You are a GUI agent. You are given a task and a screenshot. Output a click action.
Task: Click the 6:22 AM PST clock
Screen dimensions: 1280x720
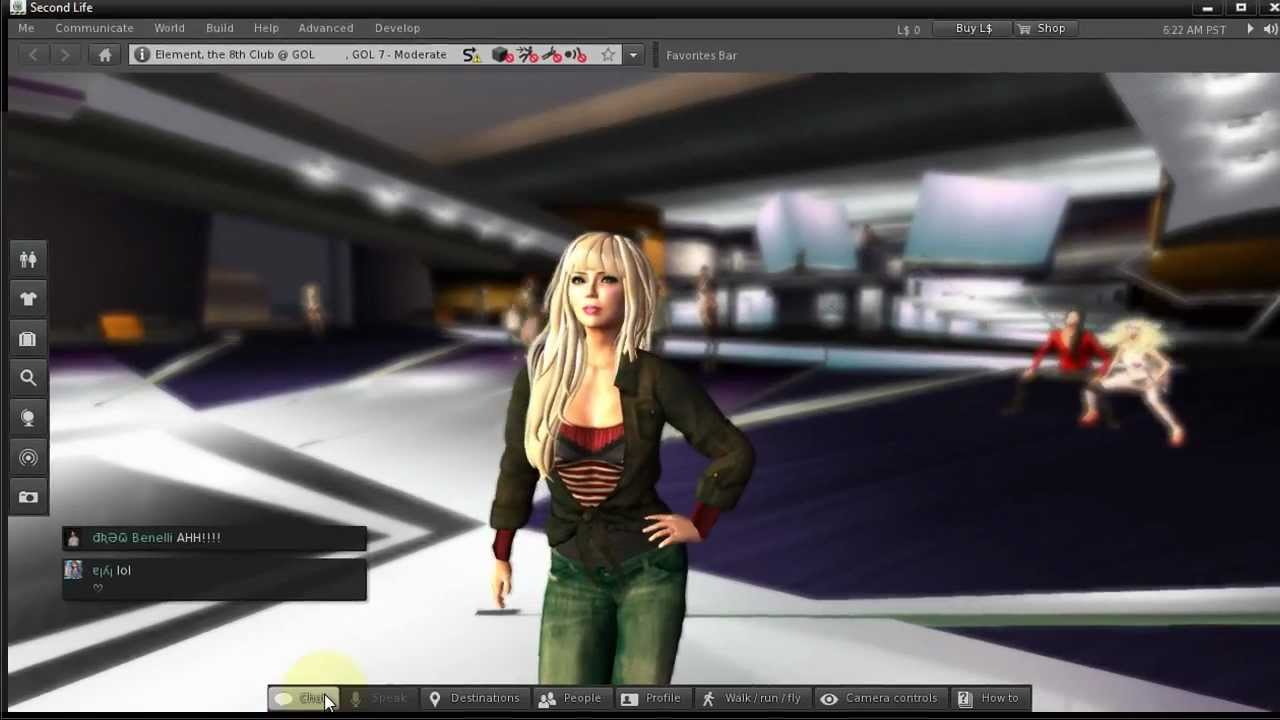point(1194,30)
